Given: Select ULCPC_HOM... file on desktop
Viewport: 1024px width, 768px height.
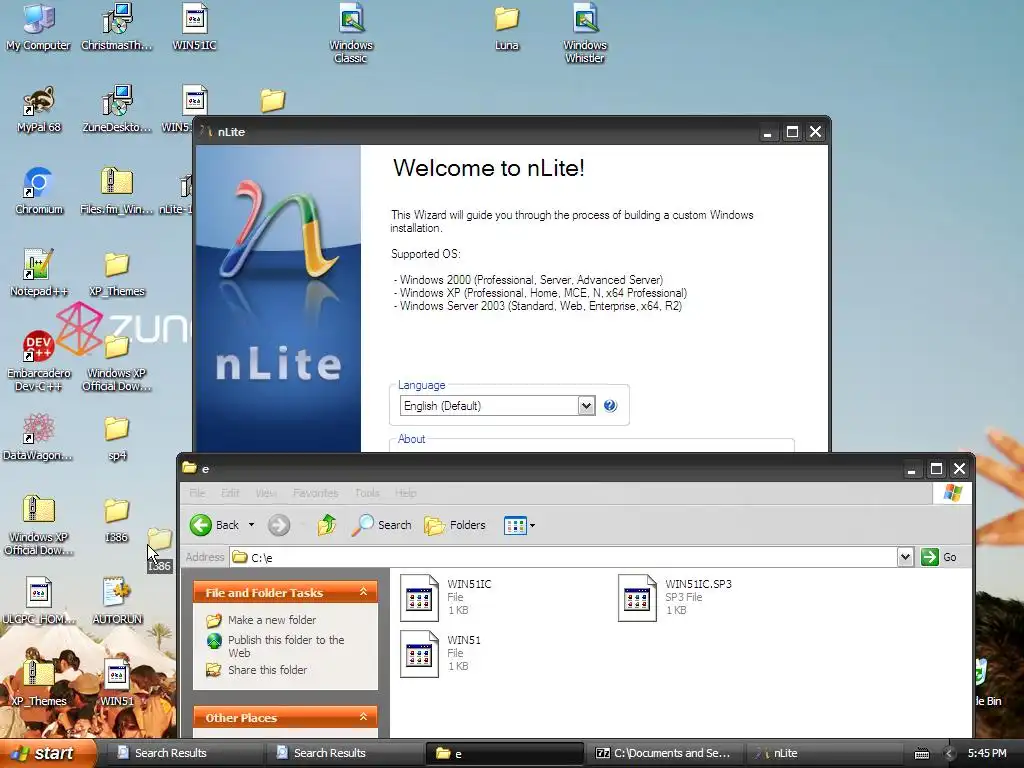Looking at the screenshot, I should [x=39, y=600].
